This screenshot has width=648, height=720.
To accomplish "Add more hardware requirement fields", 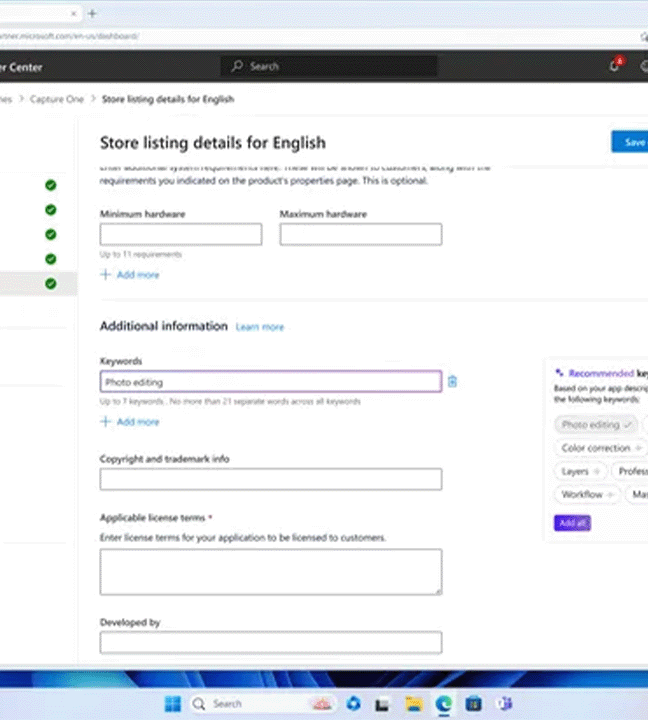I will coord(130,275).
